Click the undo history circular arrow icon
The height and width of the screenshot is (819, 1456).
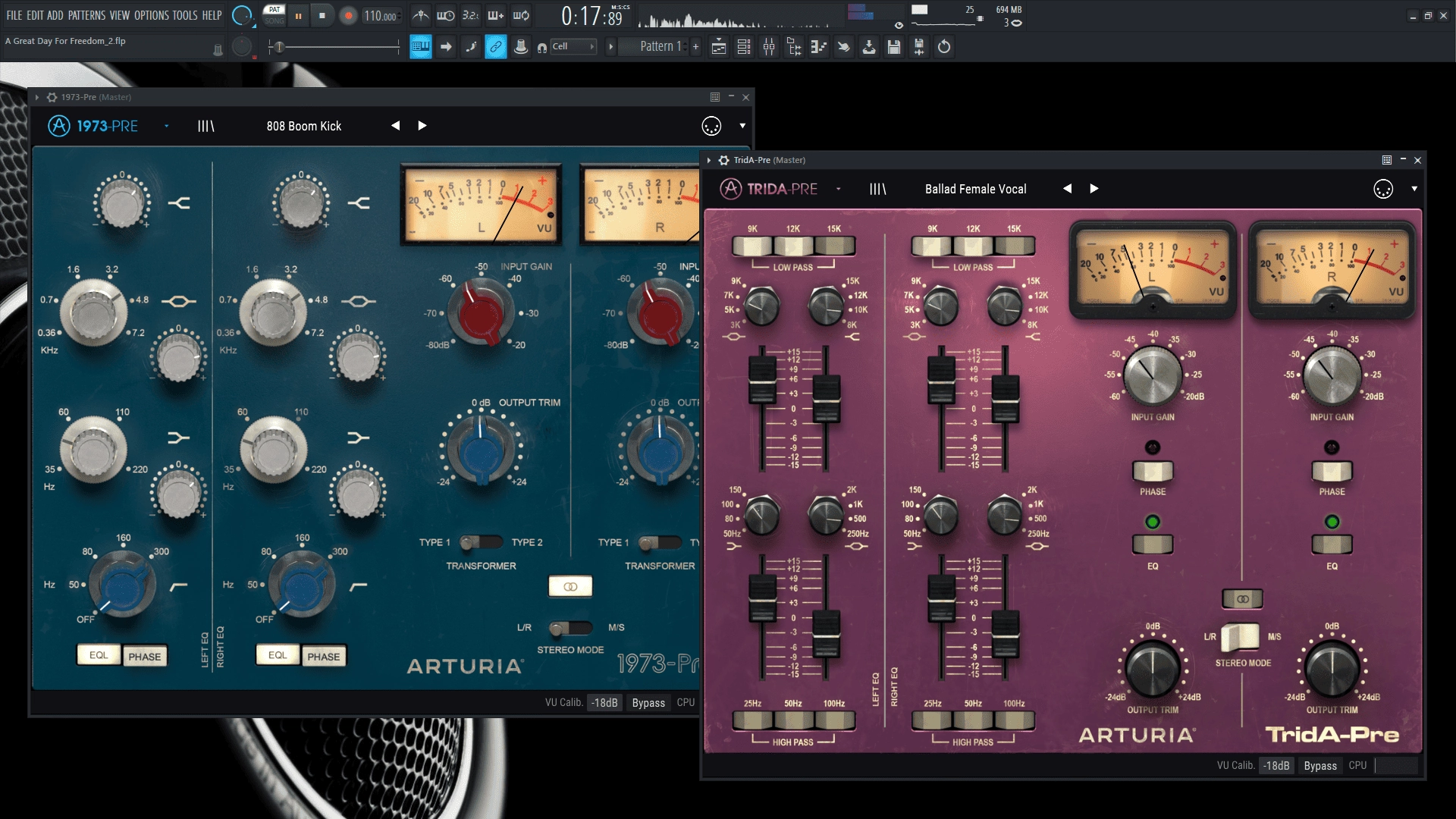point(944,47)
